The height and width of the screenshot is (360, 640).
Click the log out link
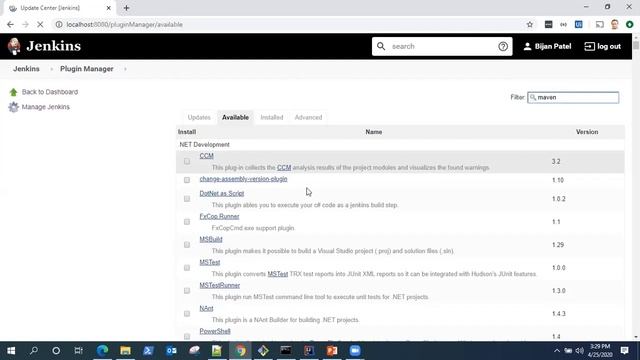[609, 47]
